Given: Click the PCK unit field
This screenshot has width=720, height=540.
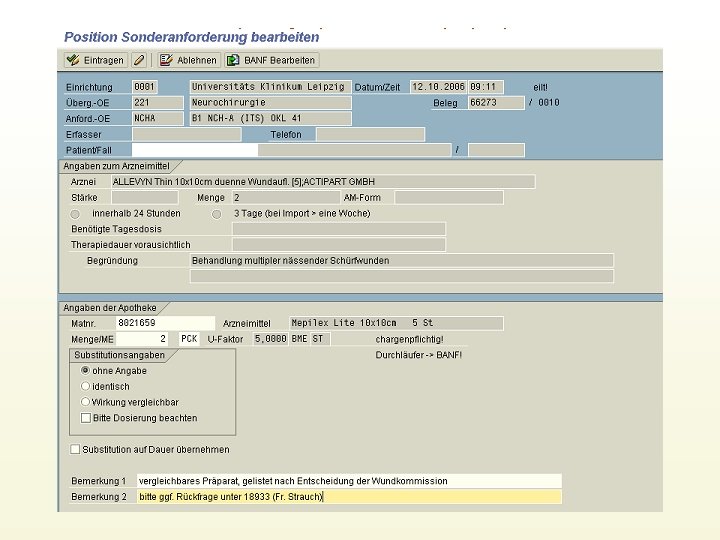Looking at the screenshot, I should pos(189,339).
